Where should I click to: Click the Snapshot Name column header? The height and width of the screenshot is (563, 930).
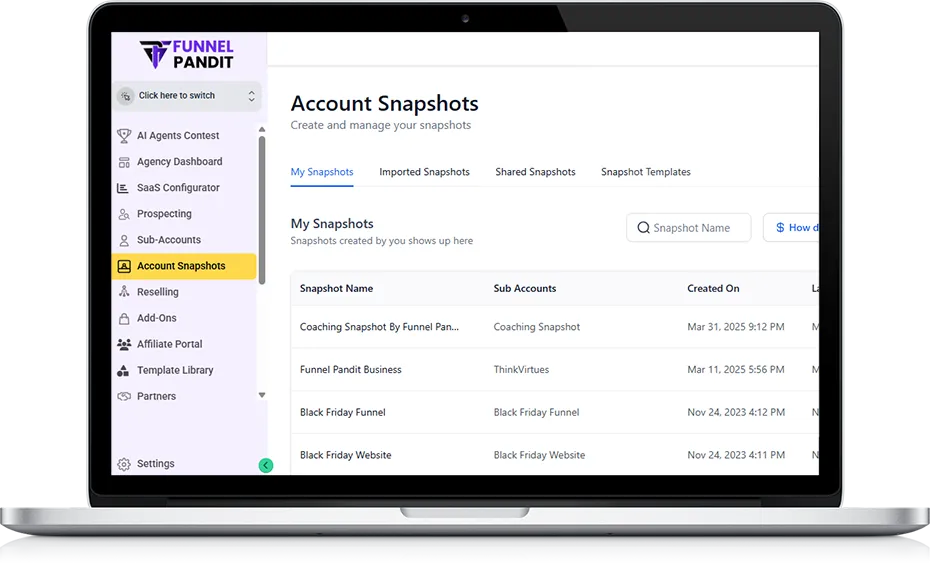pos(336,289)
